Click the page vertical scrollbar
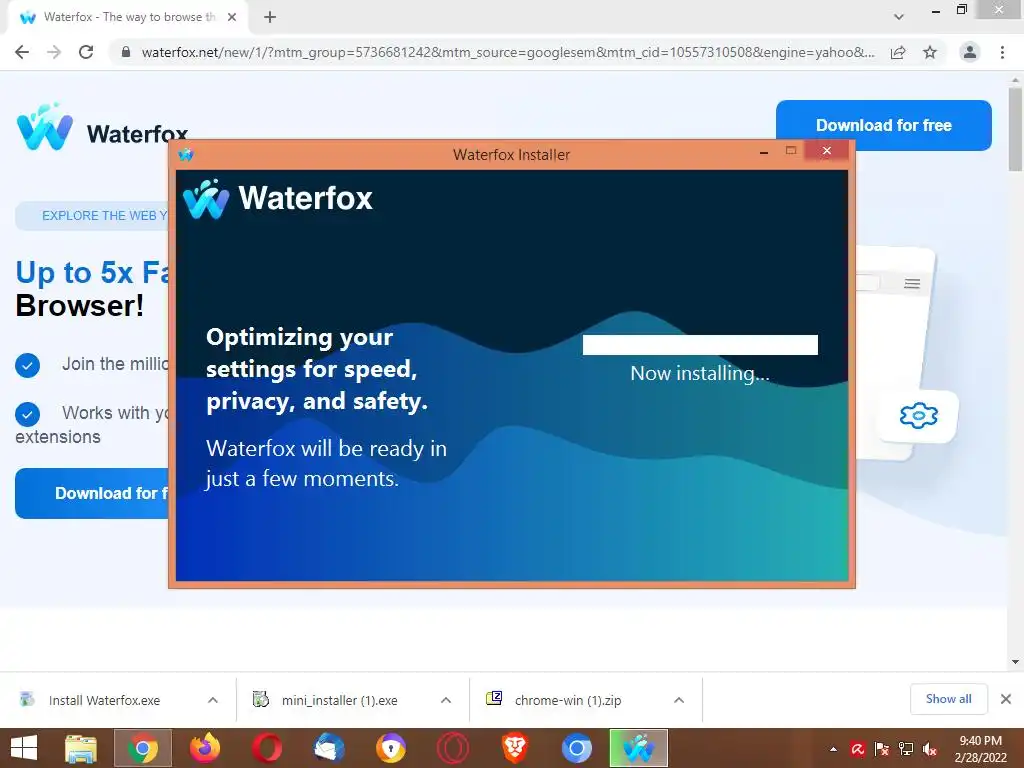1024x768 pixels. pos(1015,129)
